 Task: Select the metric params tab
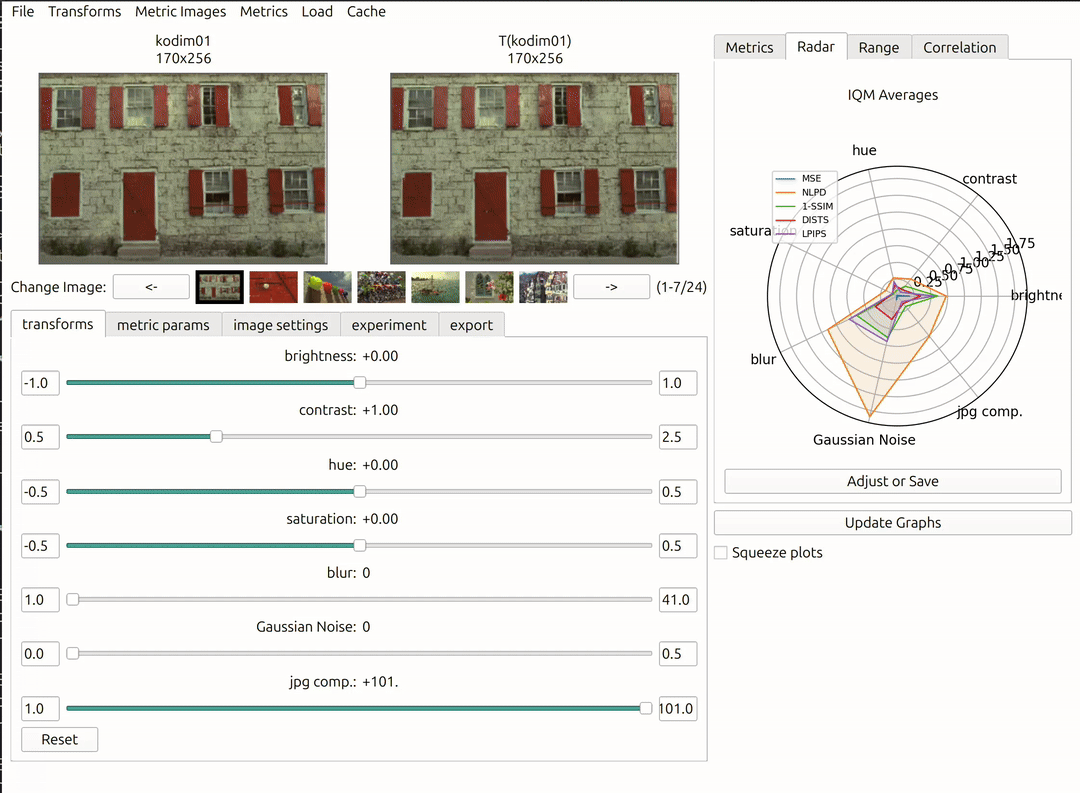tap(163, 325)
